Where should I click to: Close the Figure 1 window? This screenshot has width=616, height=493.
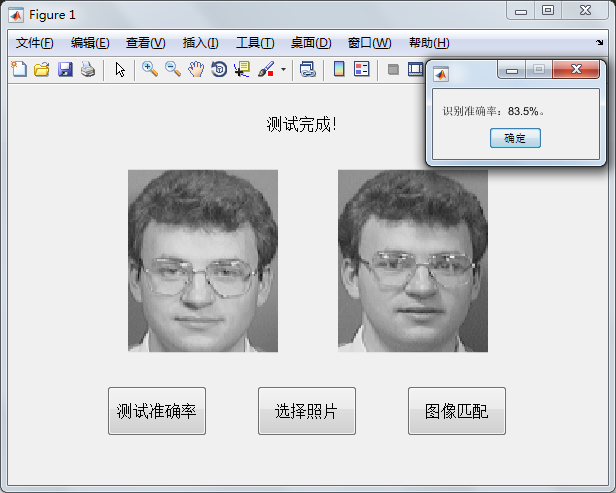[585, 10]
